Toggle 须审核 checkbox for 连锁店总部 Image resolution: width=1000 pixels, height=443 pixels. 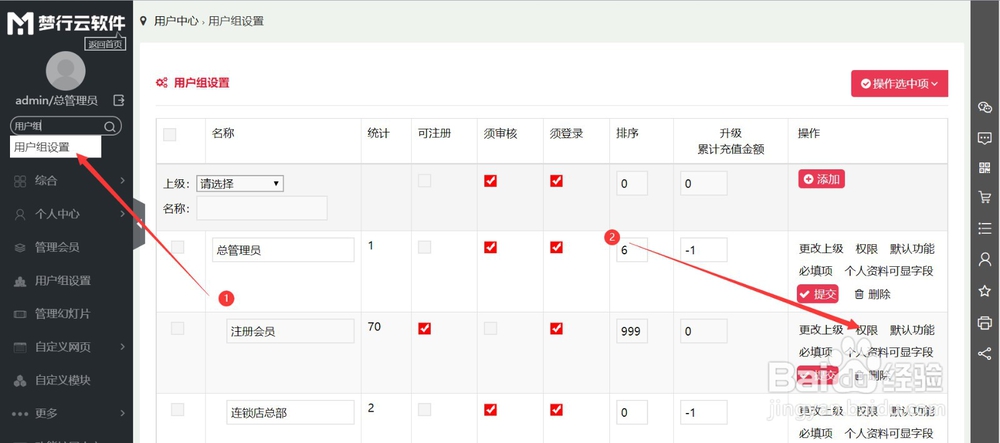[x=490, y=409]
